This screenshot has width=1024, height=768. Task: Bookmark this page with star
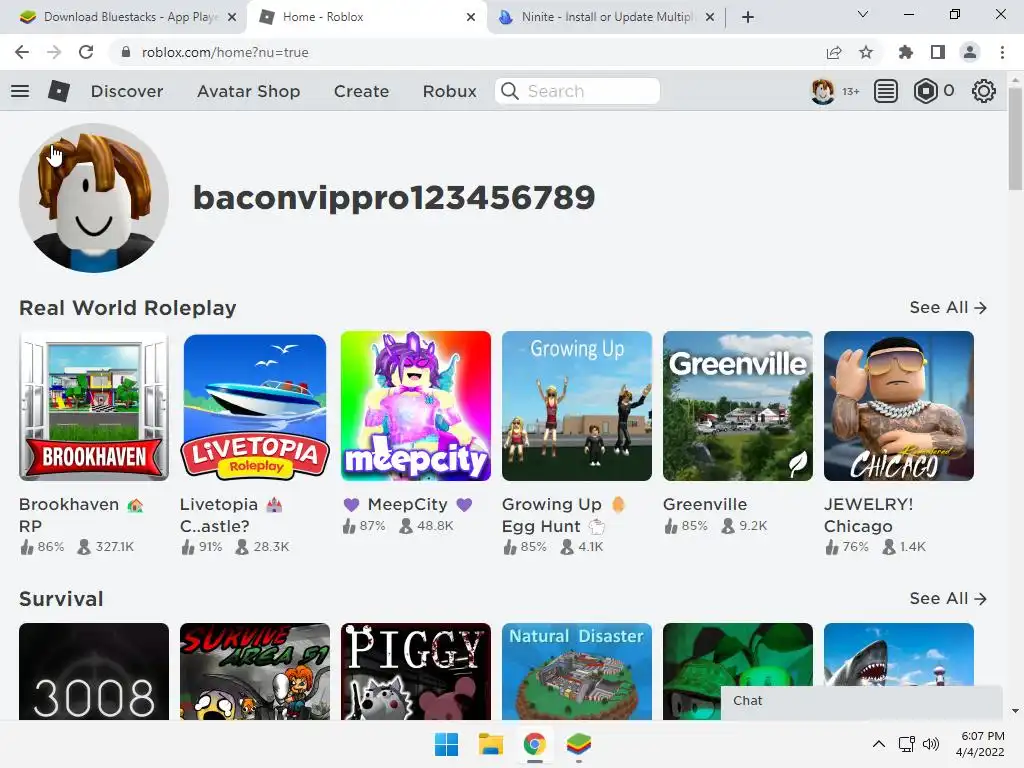pos(866,52)
